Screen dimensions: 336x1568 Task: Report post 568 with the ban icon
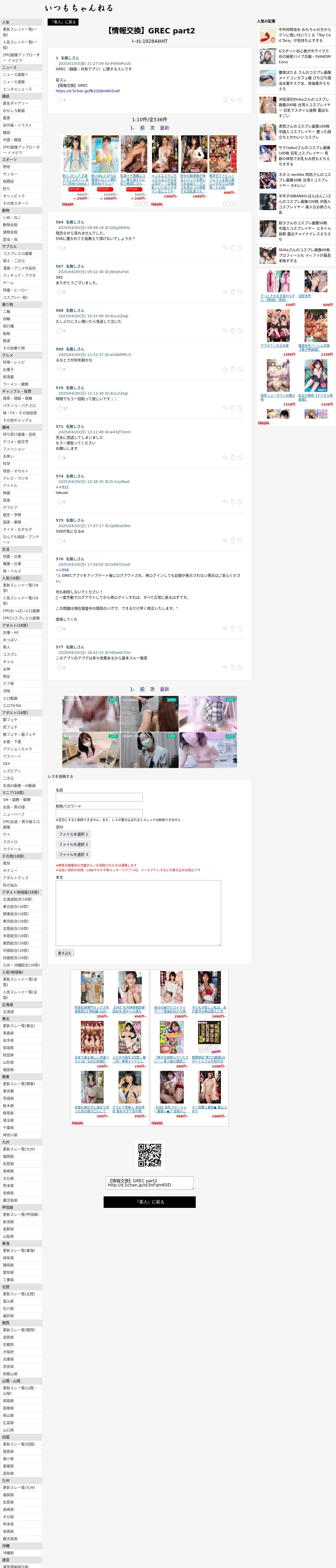[240, 331]
